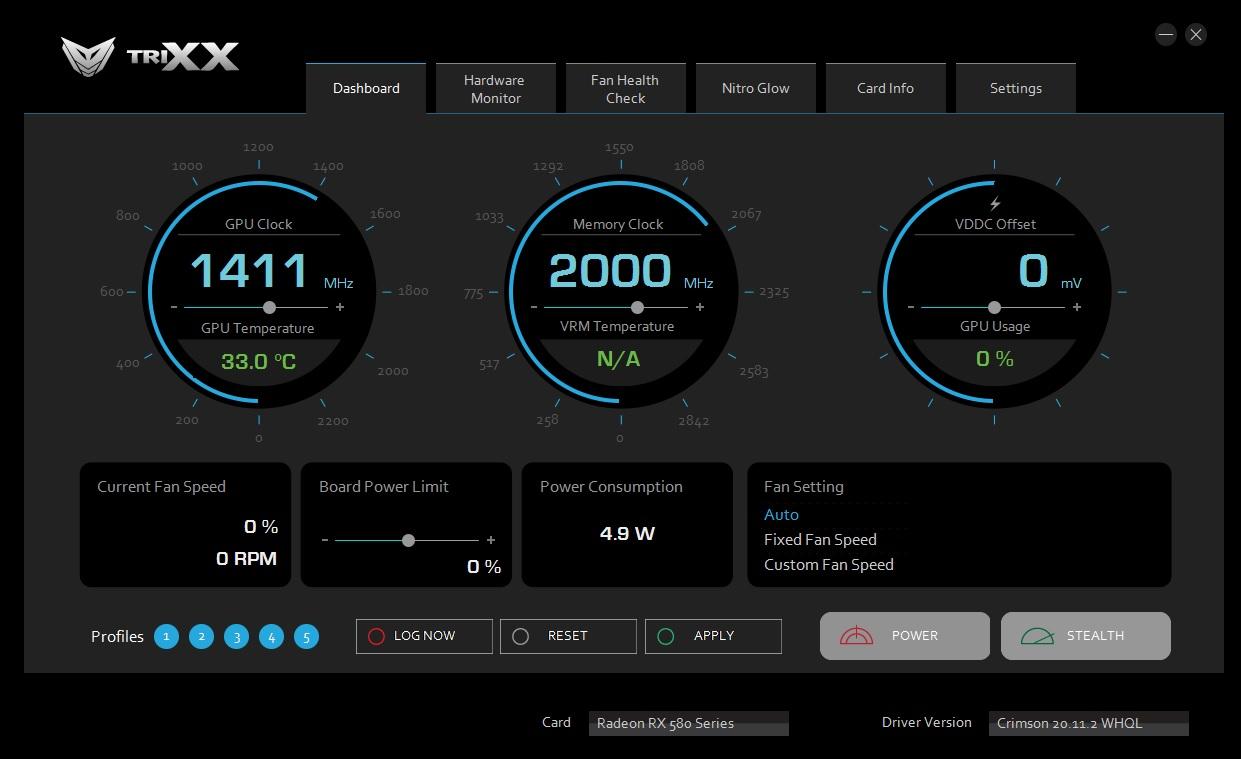1241x759 pixels.
Task: Open the Dashboard tab
Action: pos(366,88)
